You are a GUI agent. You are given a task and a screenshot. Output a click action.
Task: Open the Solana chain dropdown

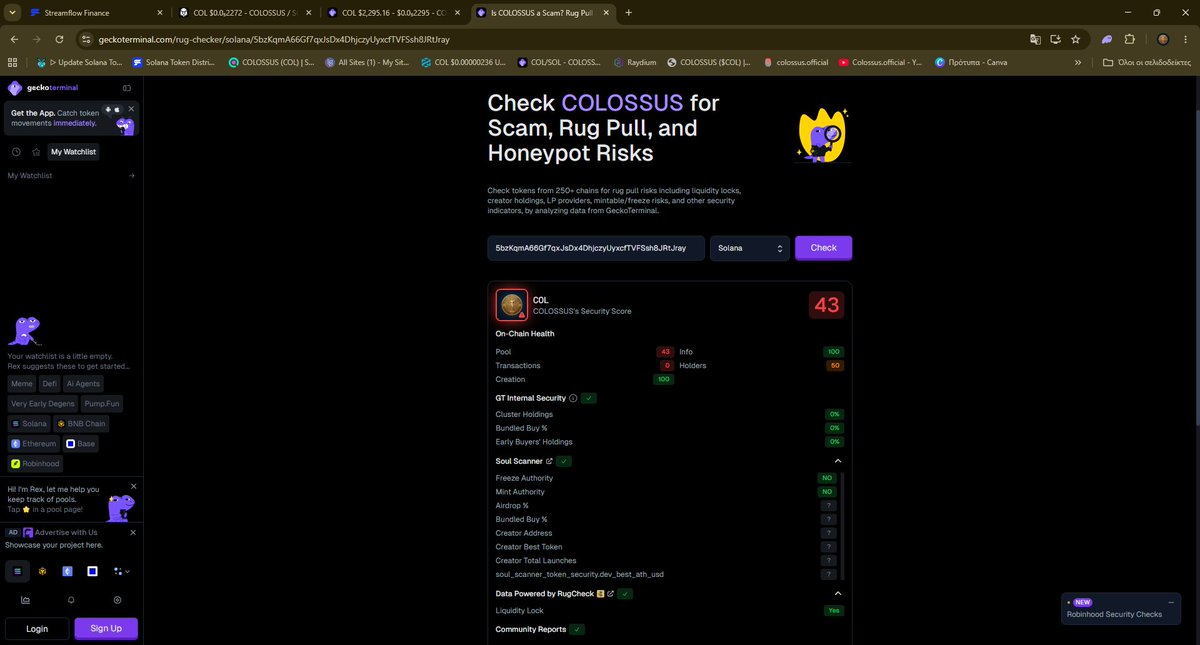(750, 248)
